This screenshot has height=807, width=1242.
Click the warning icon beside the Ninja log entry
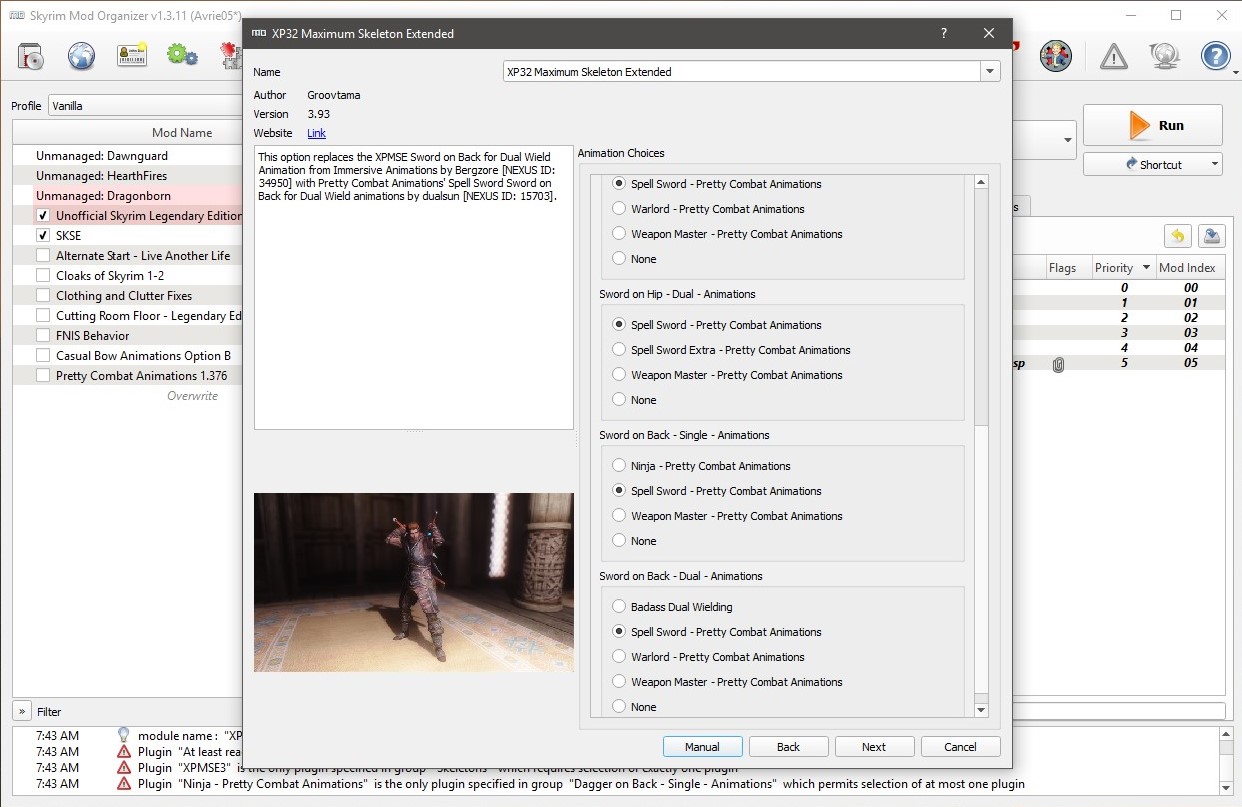(124, 783)
